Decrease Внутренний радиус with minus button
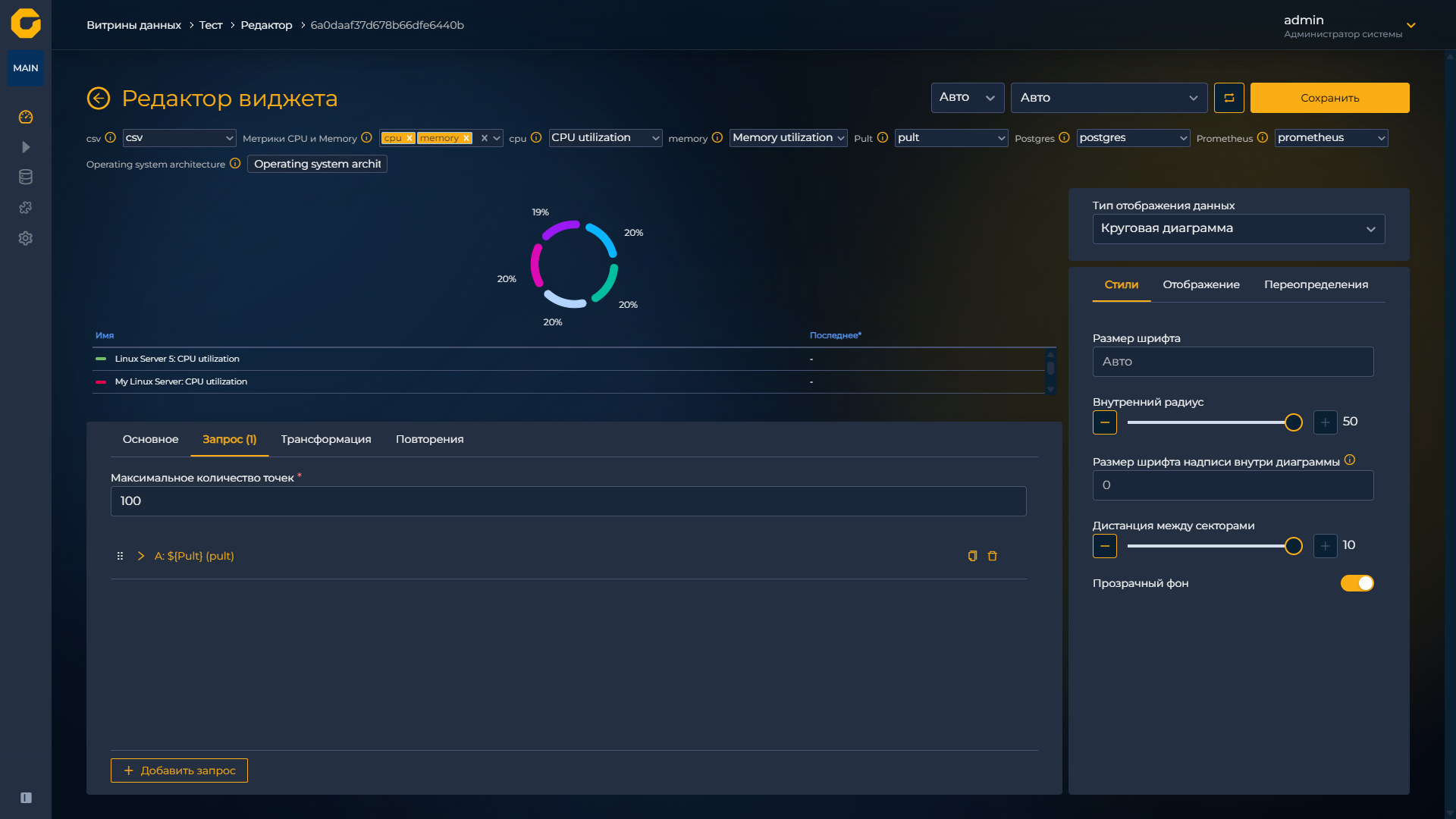Viewport: 1456px width, 819px height. click(x=1105, y=422)
